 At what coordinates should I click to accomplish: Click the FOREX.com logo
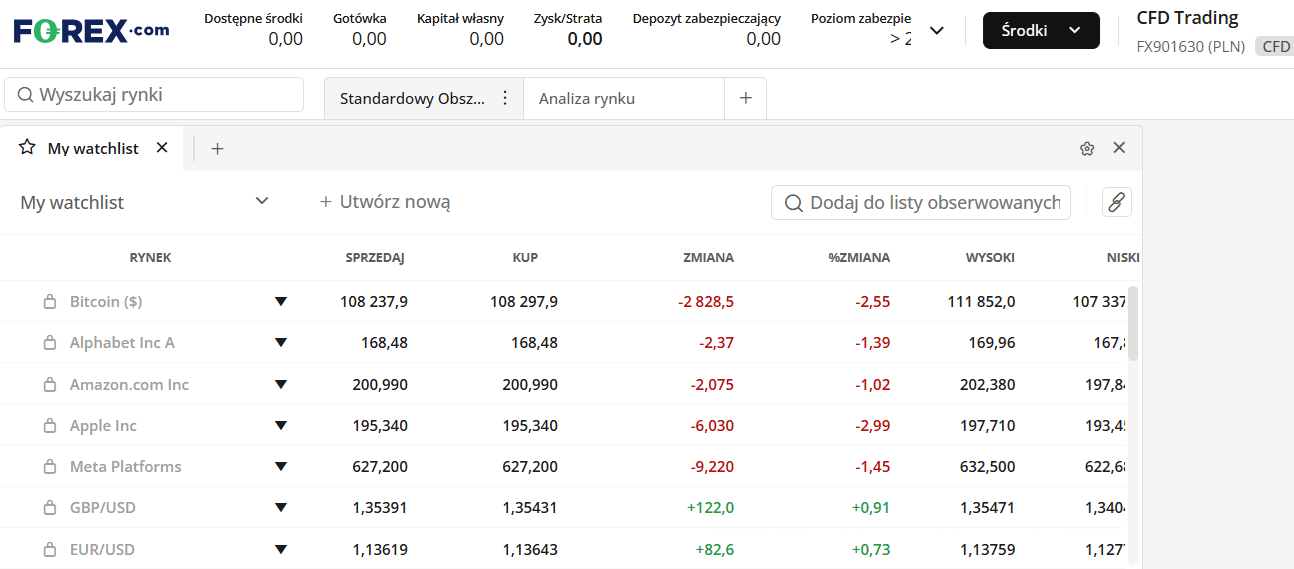point(92,30)
